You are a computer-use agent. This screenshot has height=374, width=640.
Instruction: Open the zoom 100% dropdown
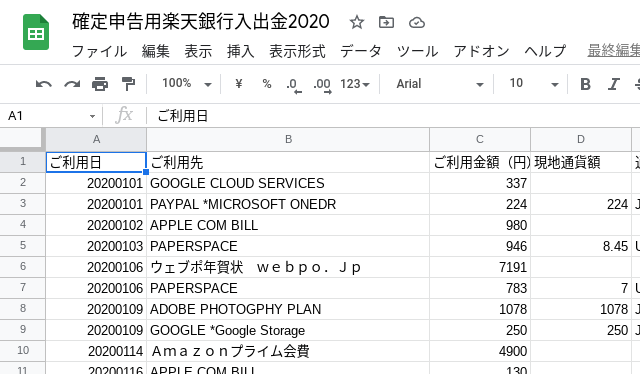click(187, 84)
